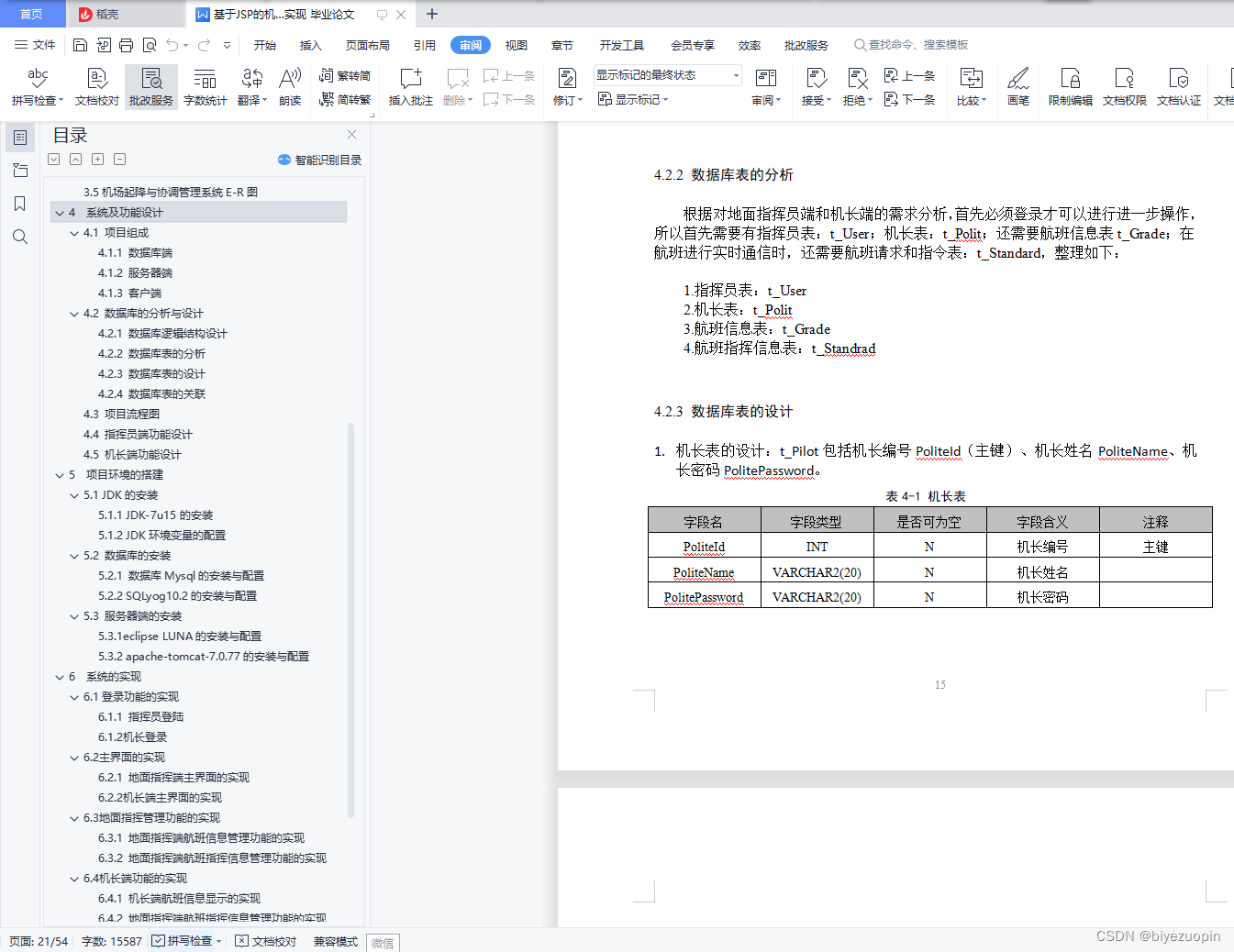Viewport: 1234px width, 952px height.
Task: Collapse section 4 系统及功能设计
Action: (60, 213)
